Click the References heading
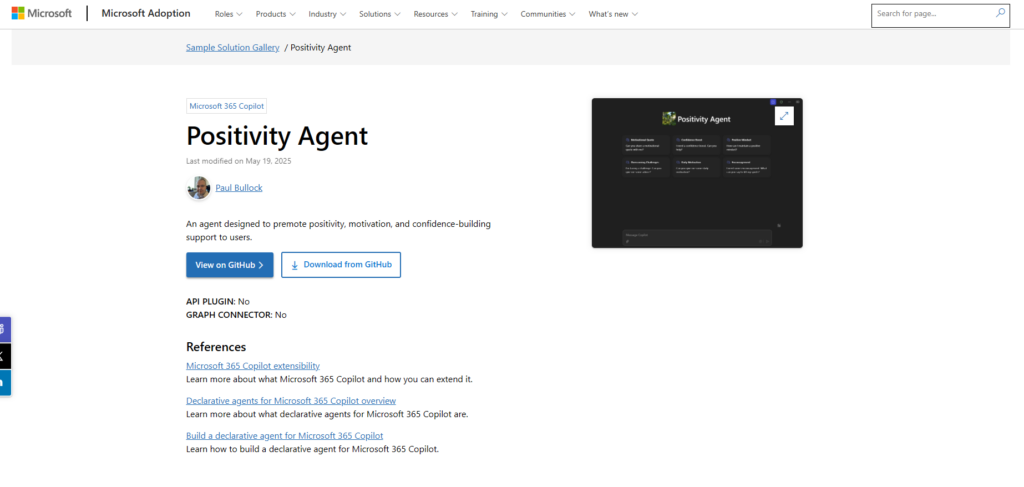The width and height of the screenshot is (1024, 487). [216, 347]
